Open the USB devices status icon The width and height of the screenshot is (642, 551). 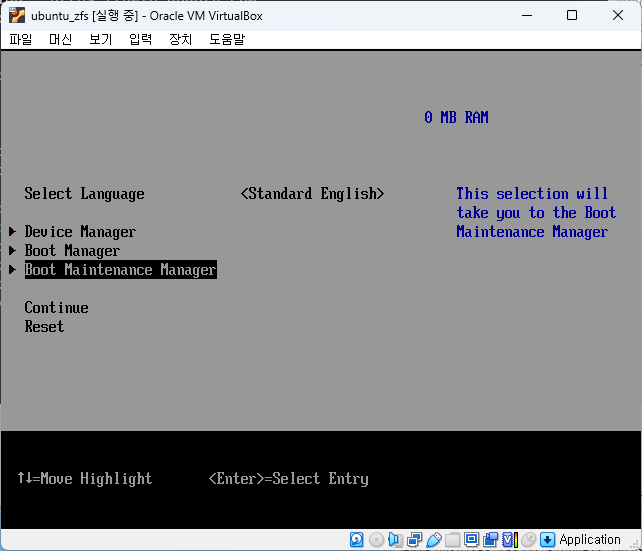433,539
